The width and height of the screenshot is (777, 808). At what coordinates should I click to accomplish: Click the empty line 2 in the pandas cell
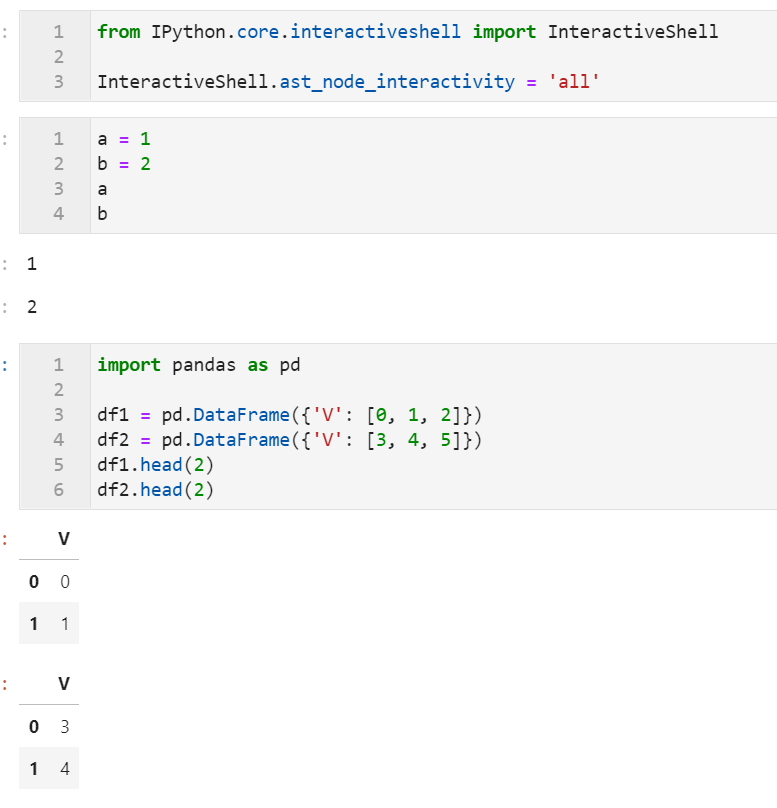tap(433, 390)
